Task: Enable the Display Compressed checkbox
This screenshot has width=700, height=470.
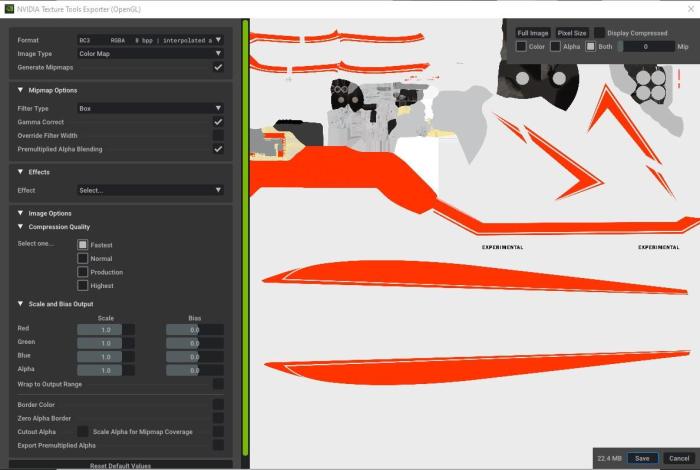Action: (599, 33)
